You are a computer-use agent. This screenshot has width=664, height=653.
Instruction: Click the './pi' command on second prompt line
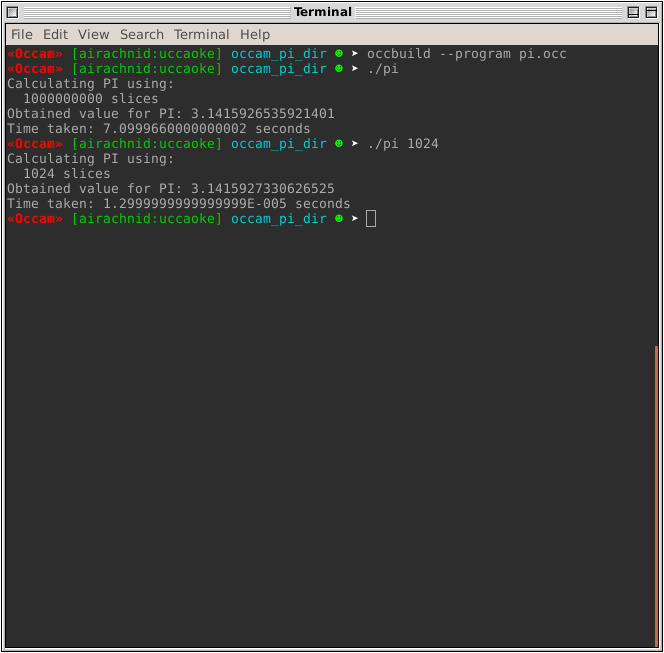[383, 69]
